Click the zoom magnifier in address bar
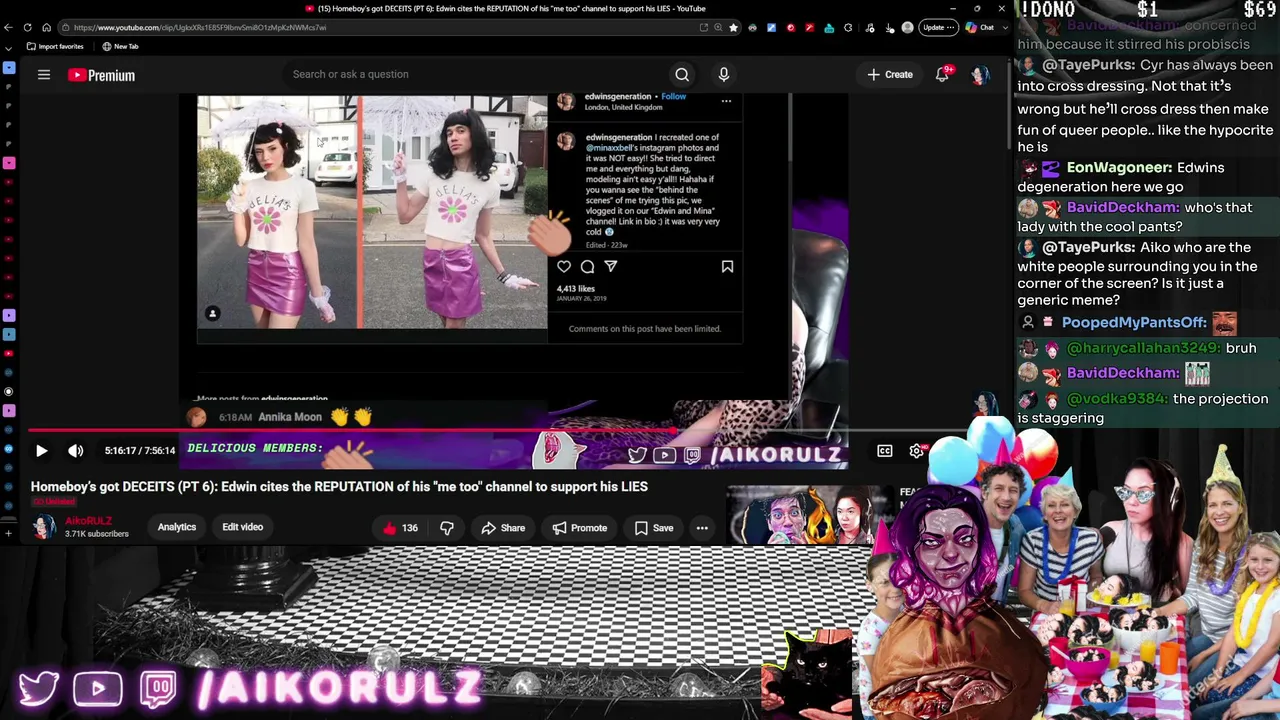Image resolution: width=1280 pixels, height=720 pixels. (x=718, y=27)
